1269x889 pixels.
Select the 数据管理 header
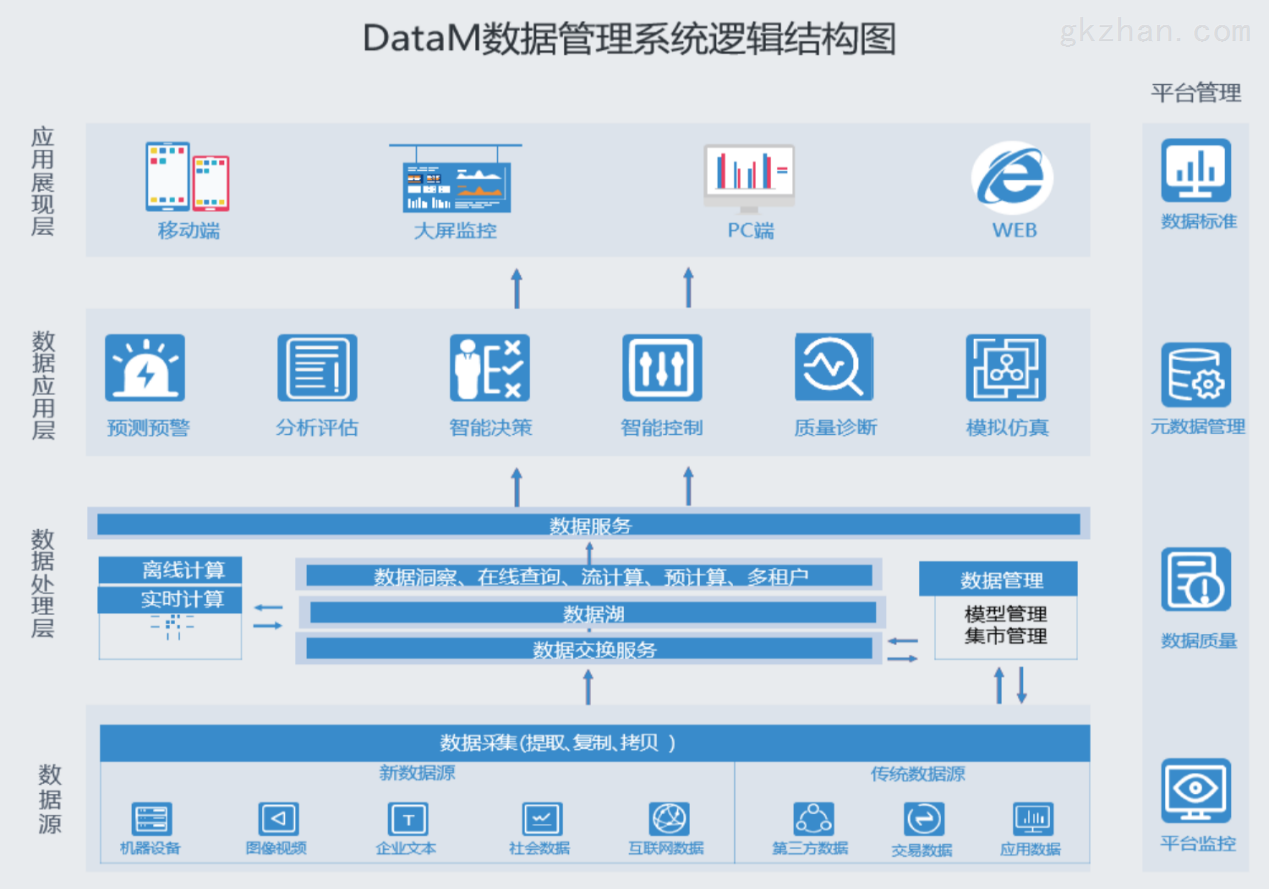coord(1004,579)
